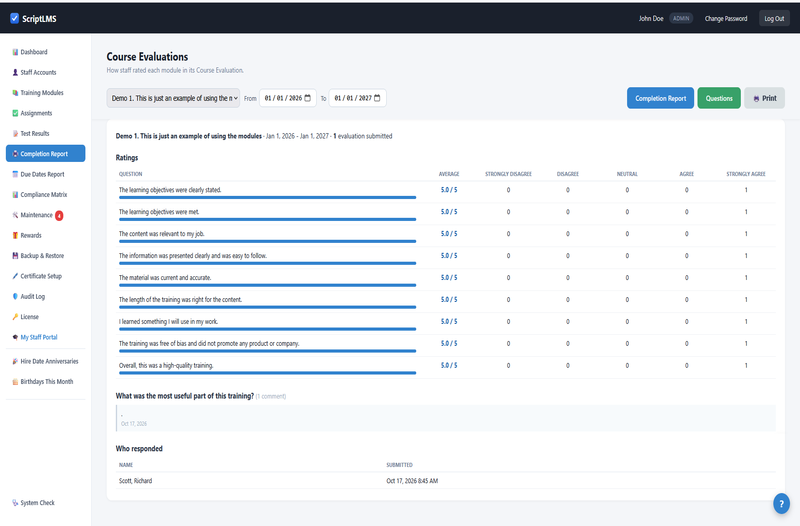Open the module selection dropdown
The image size is (800, 526).
pos(173,98)
